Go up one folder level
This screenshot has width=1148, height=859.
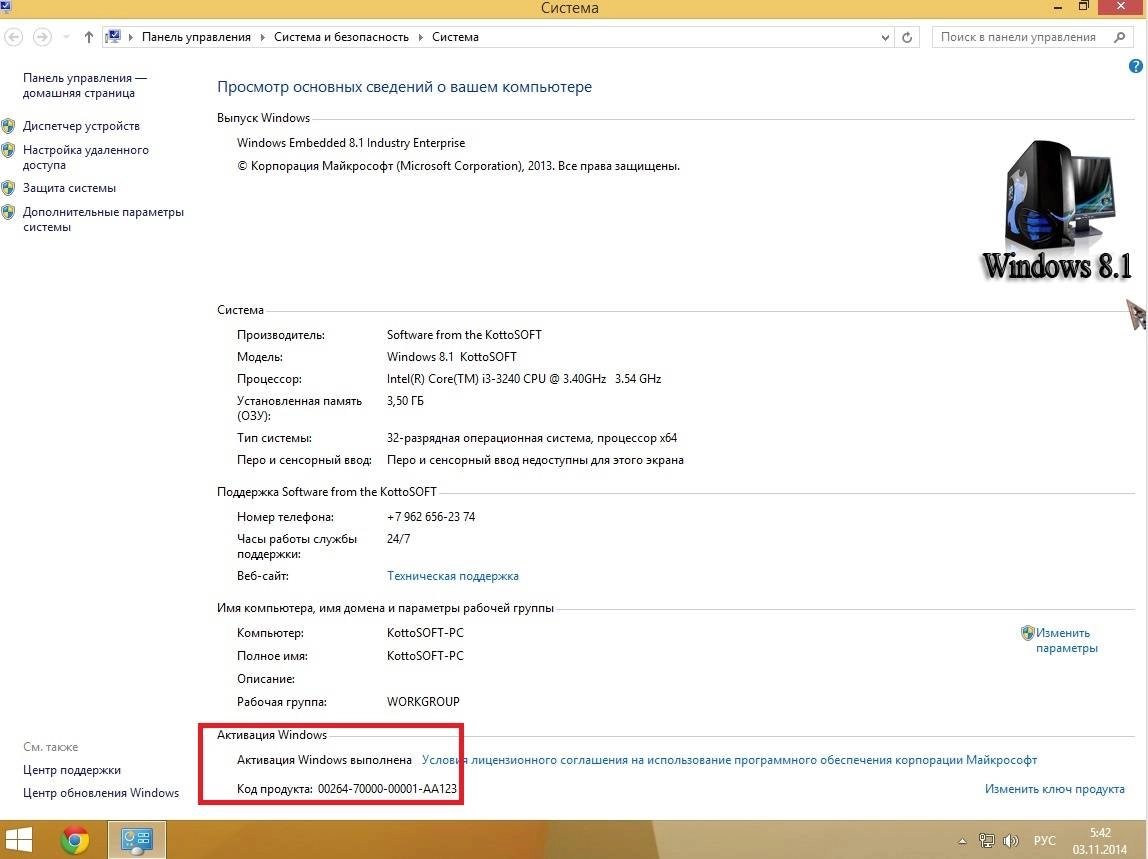click(89, 37)
